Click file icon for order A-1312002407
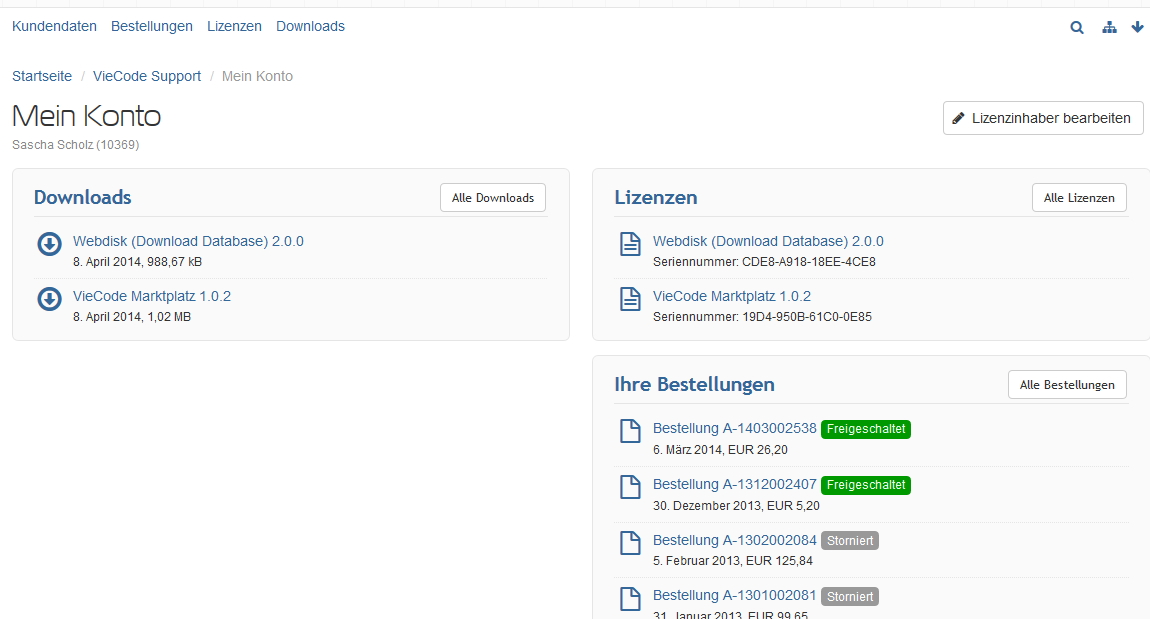The width and height of the screenshot is (1150, 619). 630,487
